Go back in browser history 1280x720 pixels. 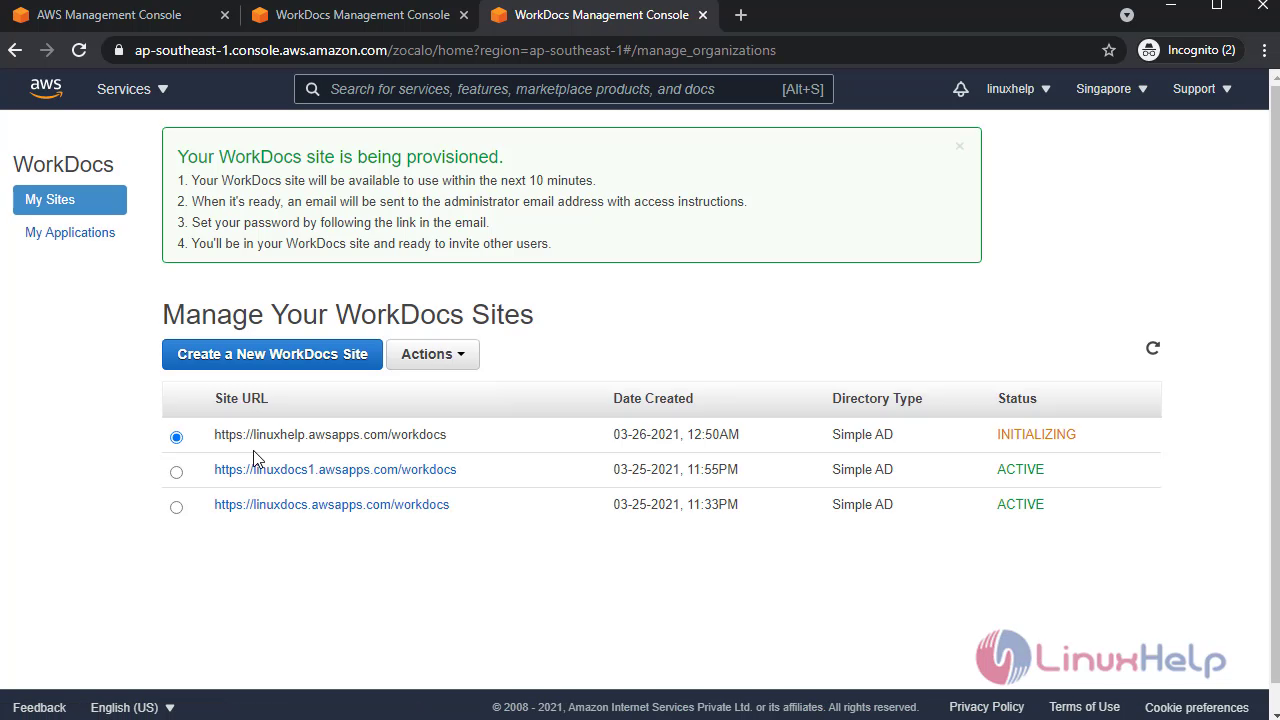[15, 50]
